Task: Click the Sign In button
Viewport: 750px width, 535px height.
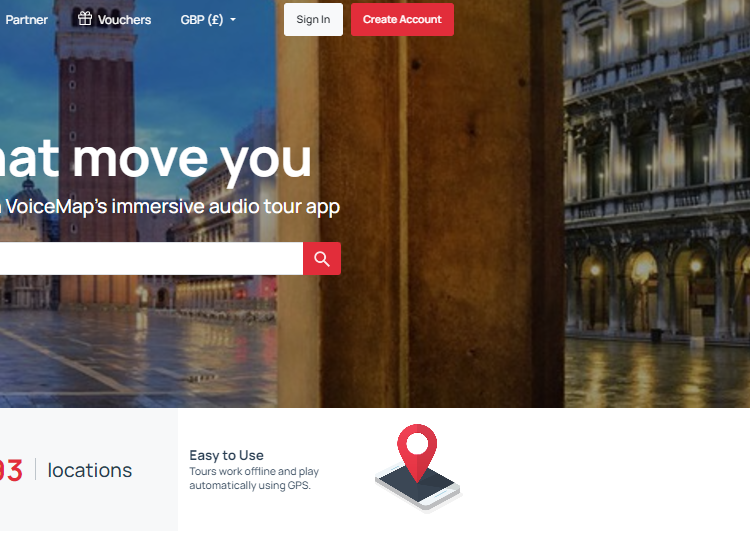Action: 313,20
